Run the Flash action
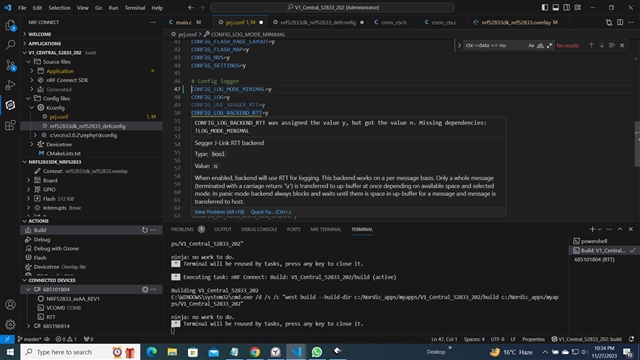The image size is (640, 360). pyautogui.click(x=40, y=258)
